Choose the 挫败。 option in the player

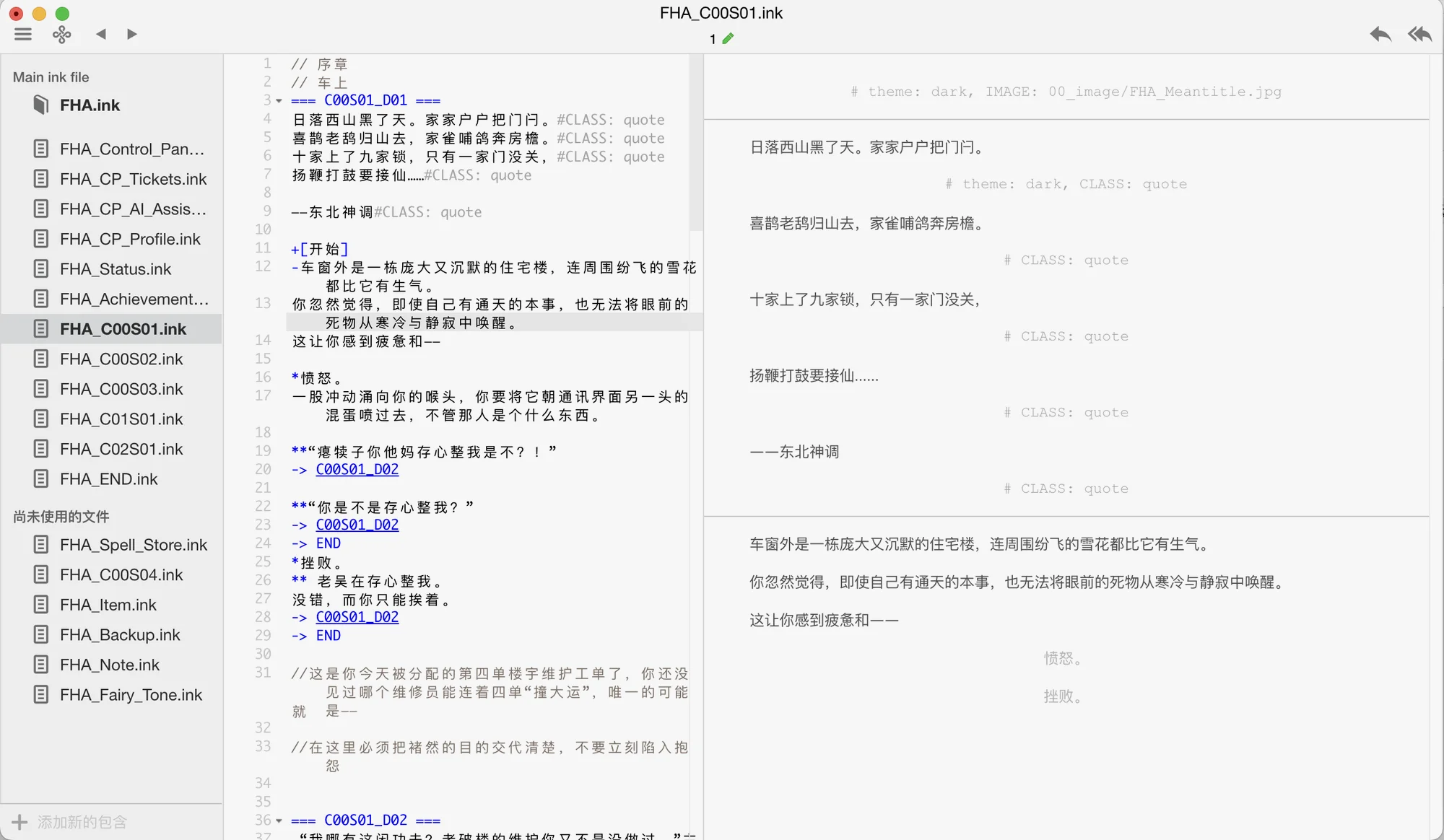(x=1062, y=696)
